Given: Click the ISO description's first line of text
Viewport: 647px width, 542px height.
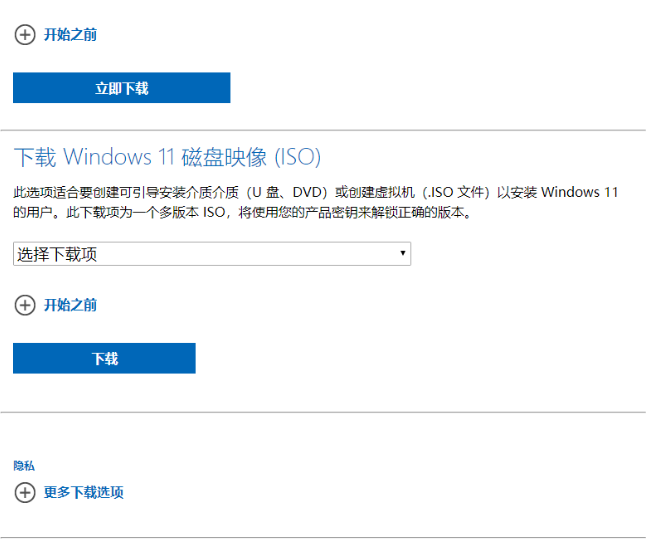Looking at the screenshot, I should point(315,192).
